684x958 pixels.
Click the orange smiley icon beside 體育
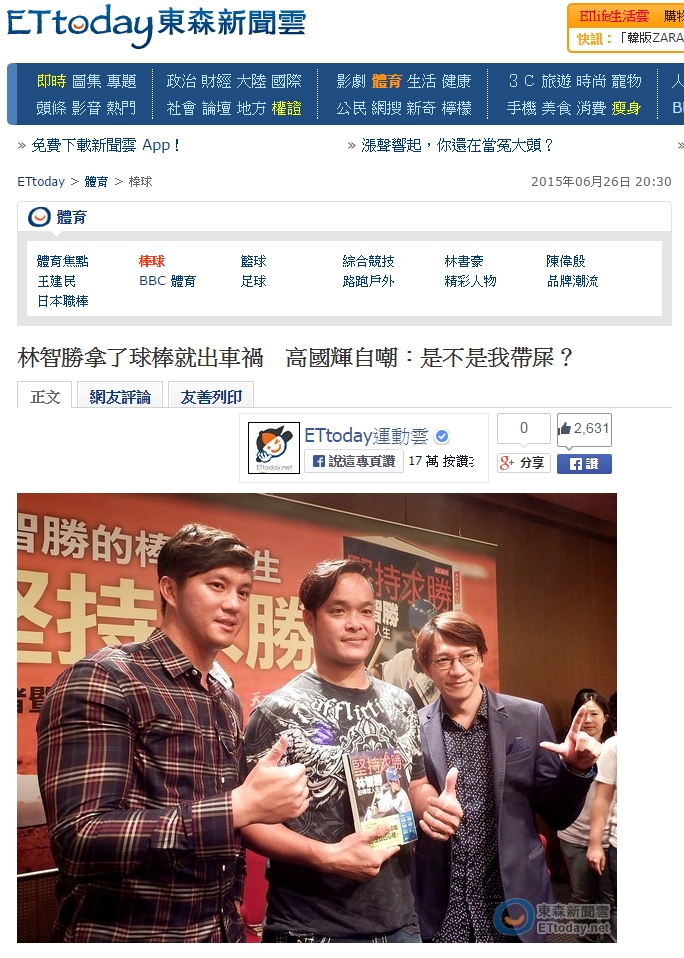coord(40,218)
